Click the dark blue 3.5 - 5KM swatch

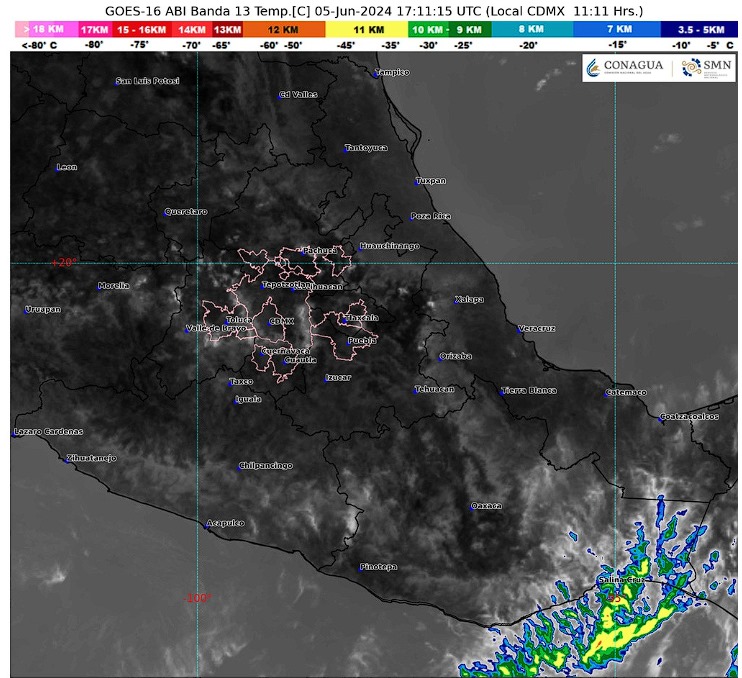pyautogui.click(x=700, y=31)
